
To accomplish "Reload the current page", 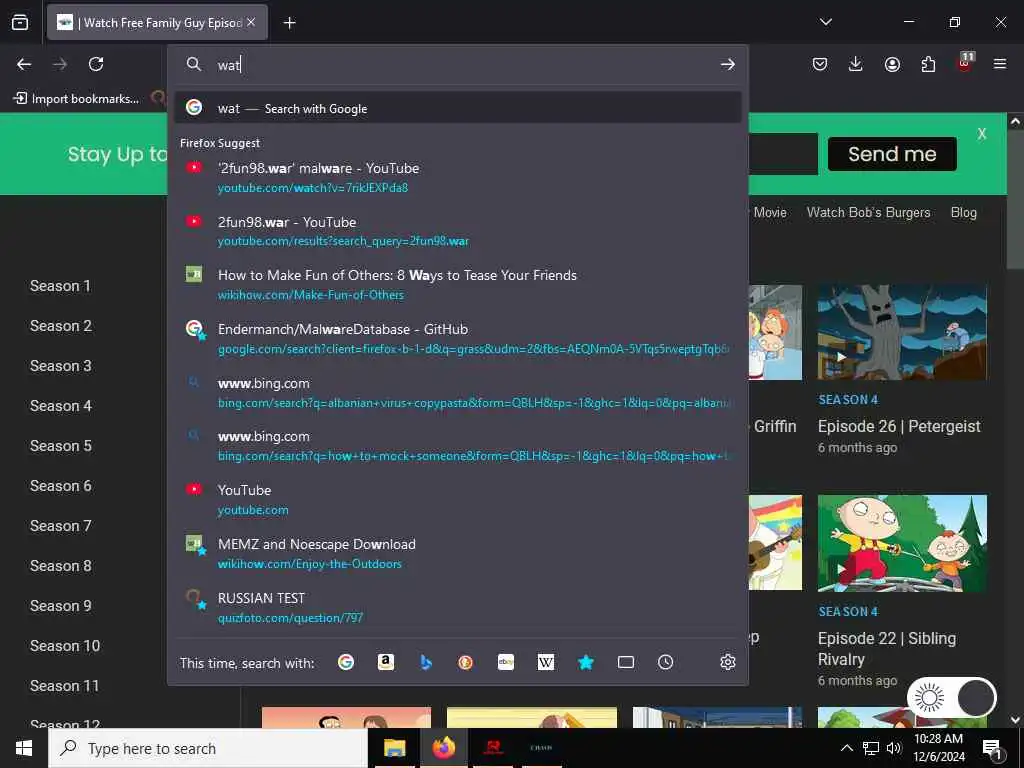I will [96, 64].
